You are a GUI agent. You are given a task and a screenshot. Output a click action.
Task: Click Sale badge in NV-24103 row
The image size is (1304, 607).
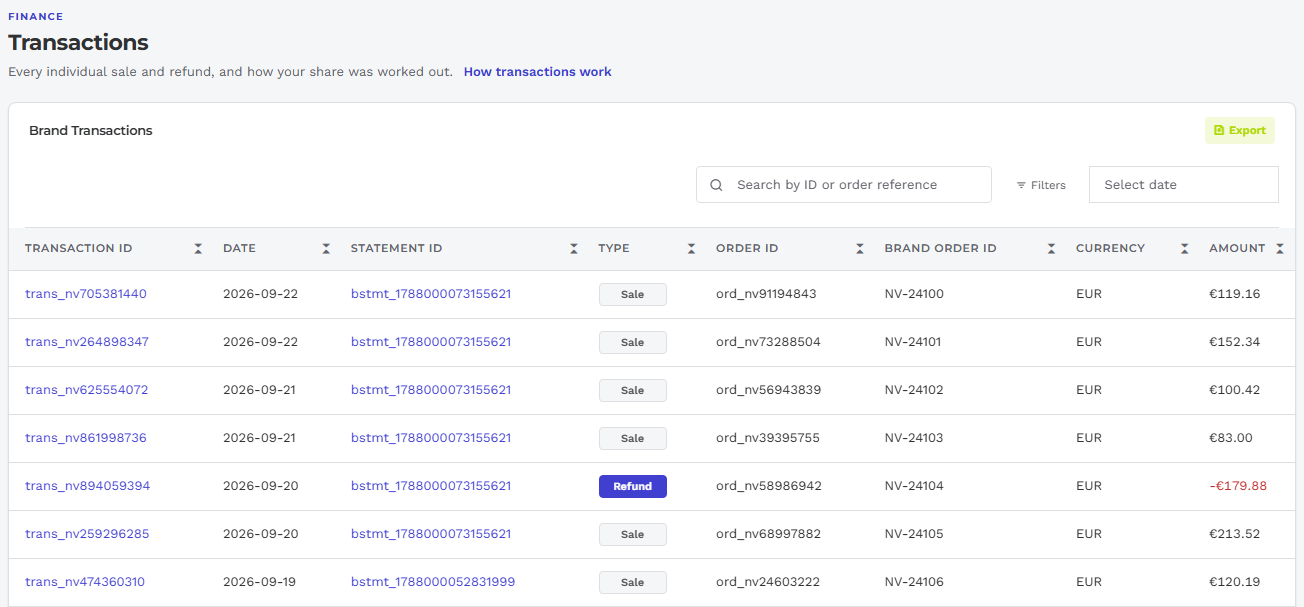tap(633, 438)
